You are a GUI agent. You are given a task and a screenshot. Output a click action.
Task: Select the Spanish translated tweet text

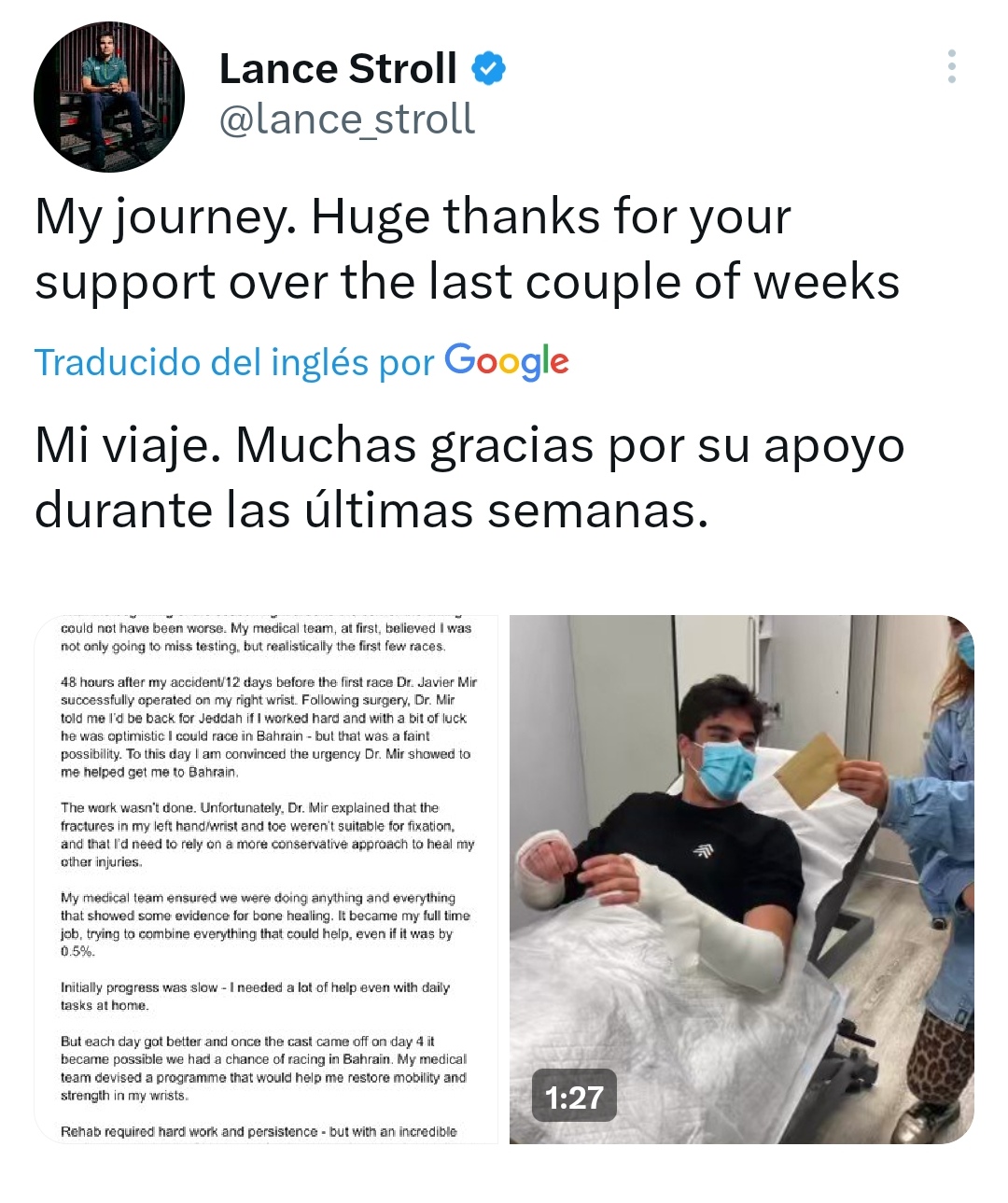(x=469, y=478)
